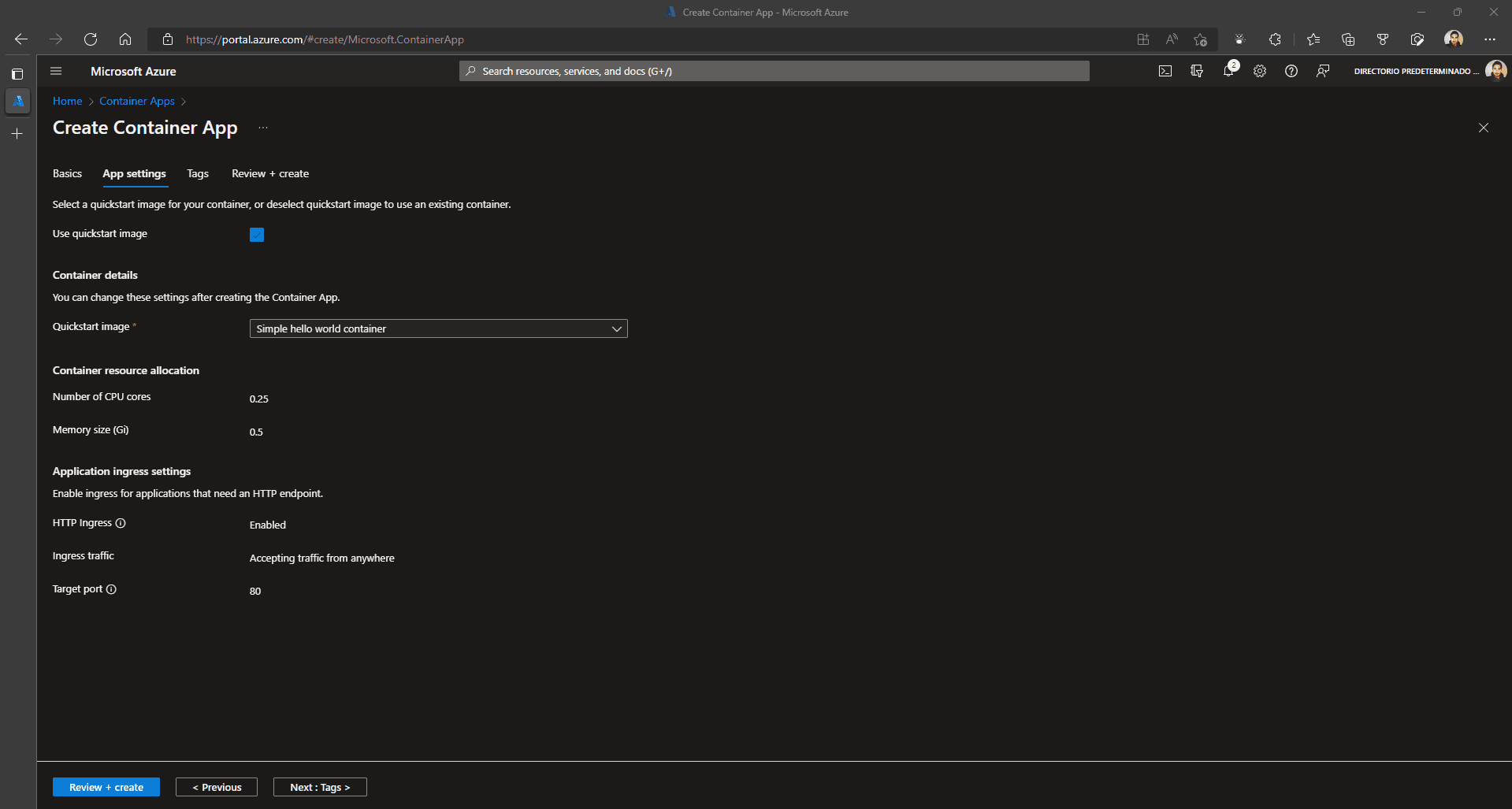Open the Collections icon in browser toolbar
1512x809 pixels.
coord(1348,39)
